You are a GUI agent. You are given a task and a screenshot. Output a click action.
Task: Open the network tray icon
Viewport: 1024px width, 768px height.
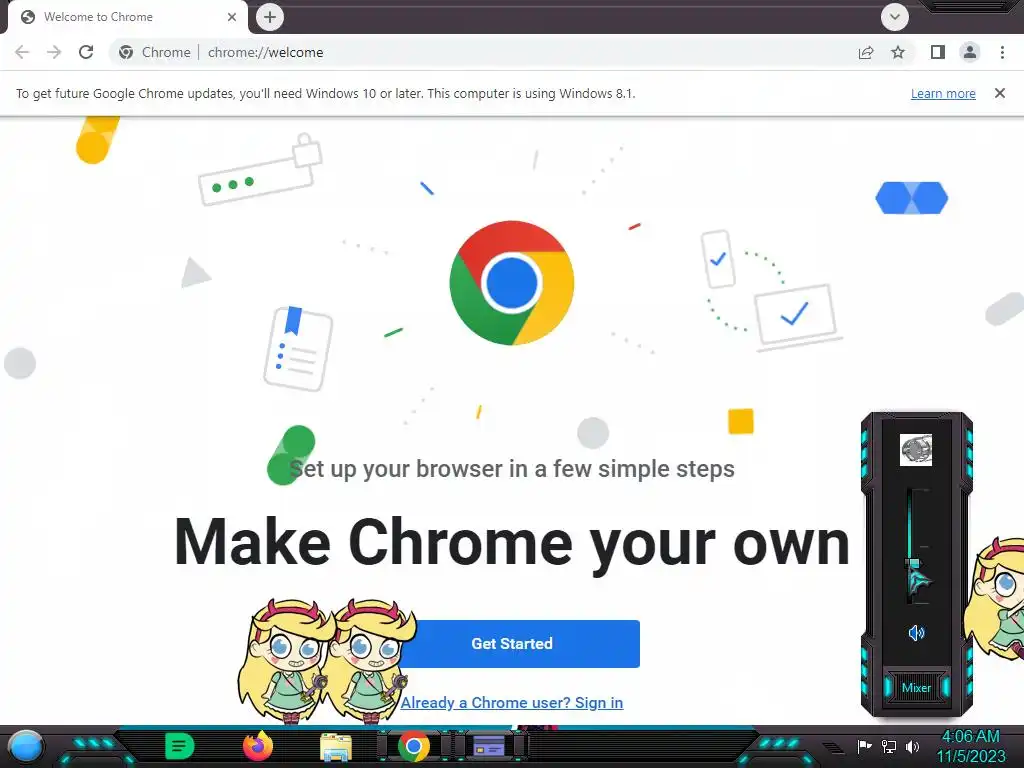889,746
